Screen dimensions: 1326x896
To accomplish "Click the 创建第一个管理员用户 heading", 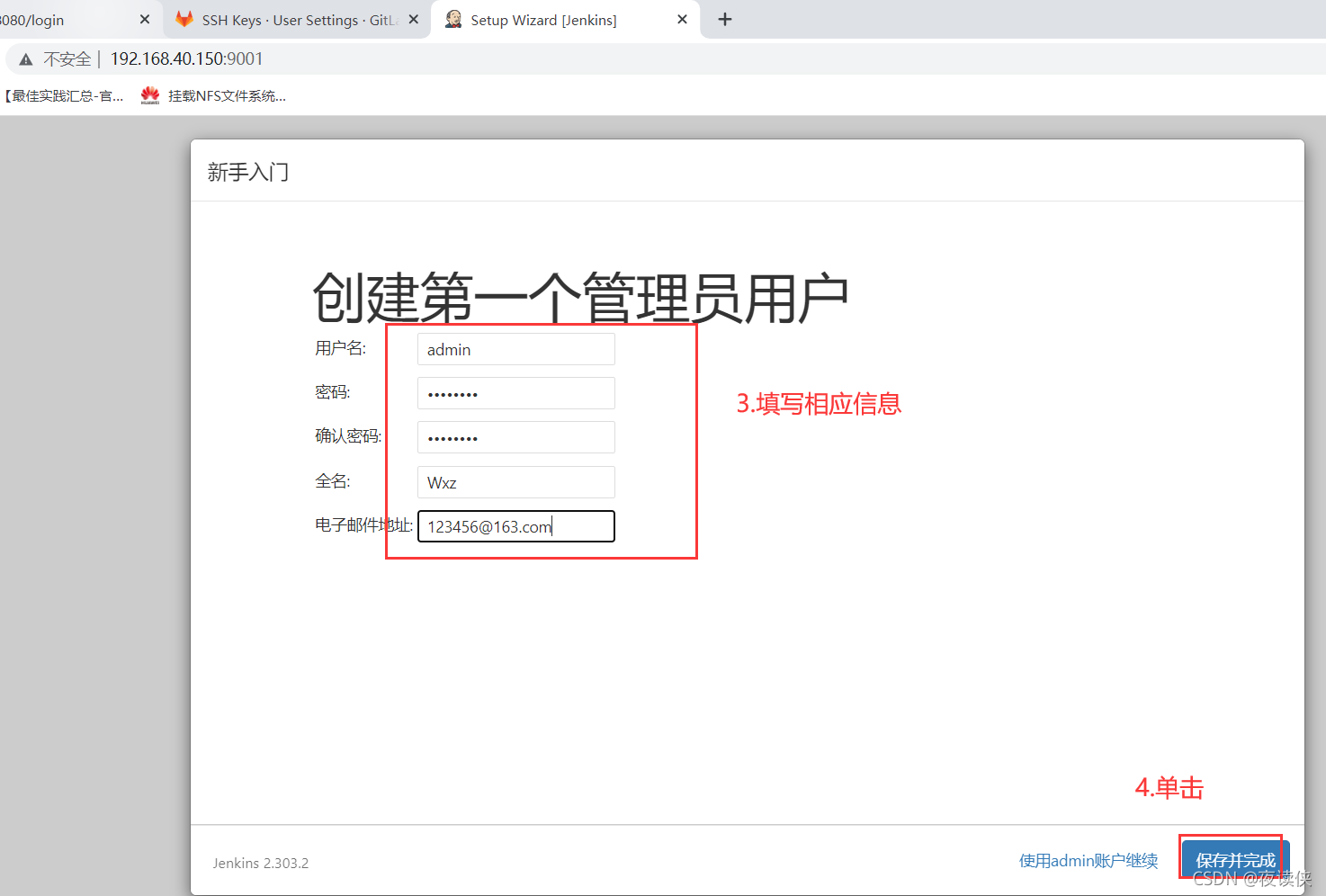I will [x=581, y=298].
